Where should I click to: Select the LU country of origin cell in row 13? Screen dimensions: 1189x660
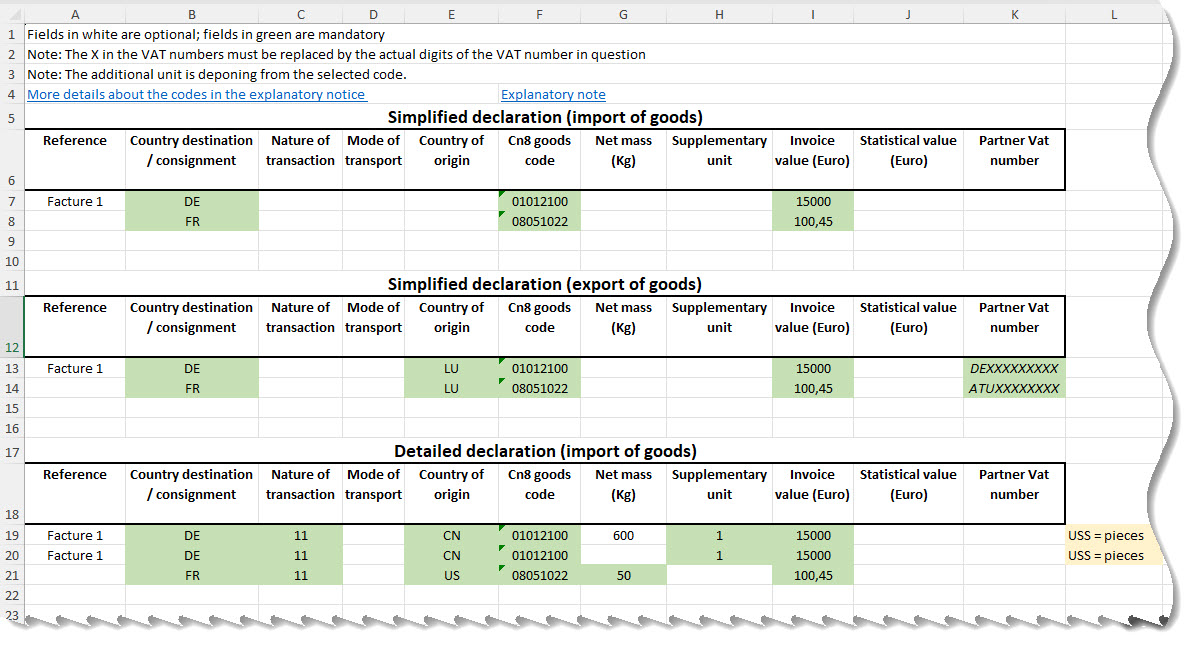pyautogui.click(x=451, y=368)
